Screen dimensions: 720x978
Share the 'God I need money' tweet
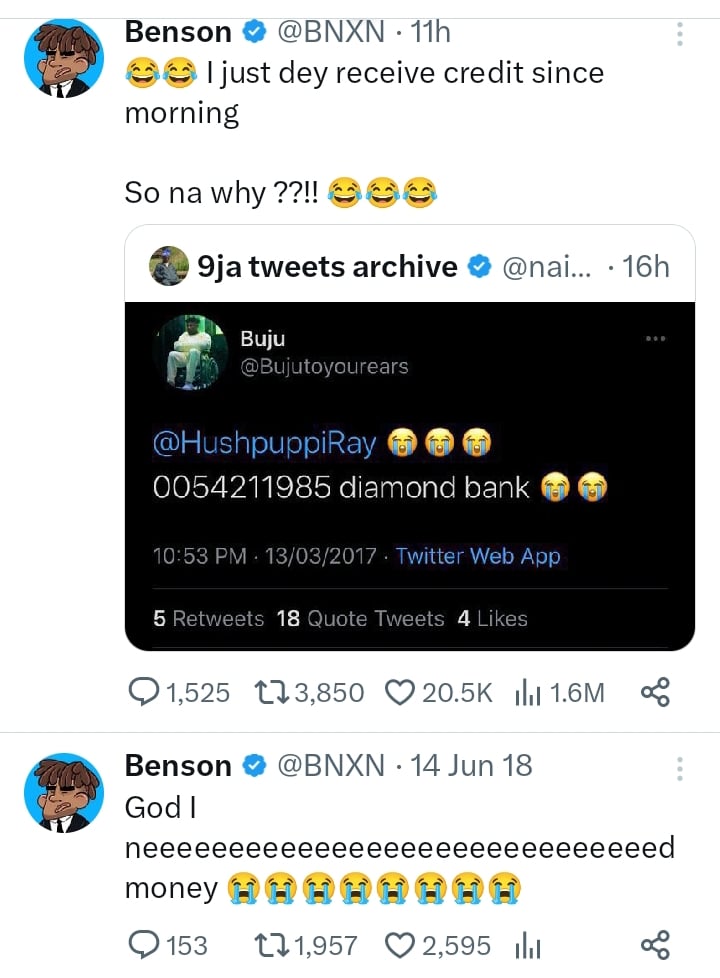tap(653, 944)
